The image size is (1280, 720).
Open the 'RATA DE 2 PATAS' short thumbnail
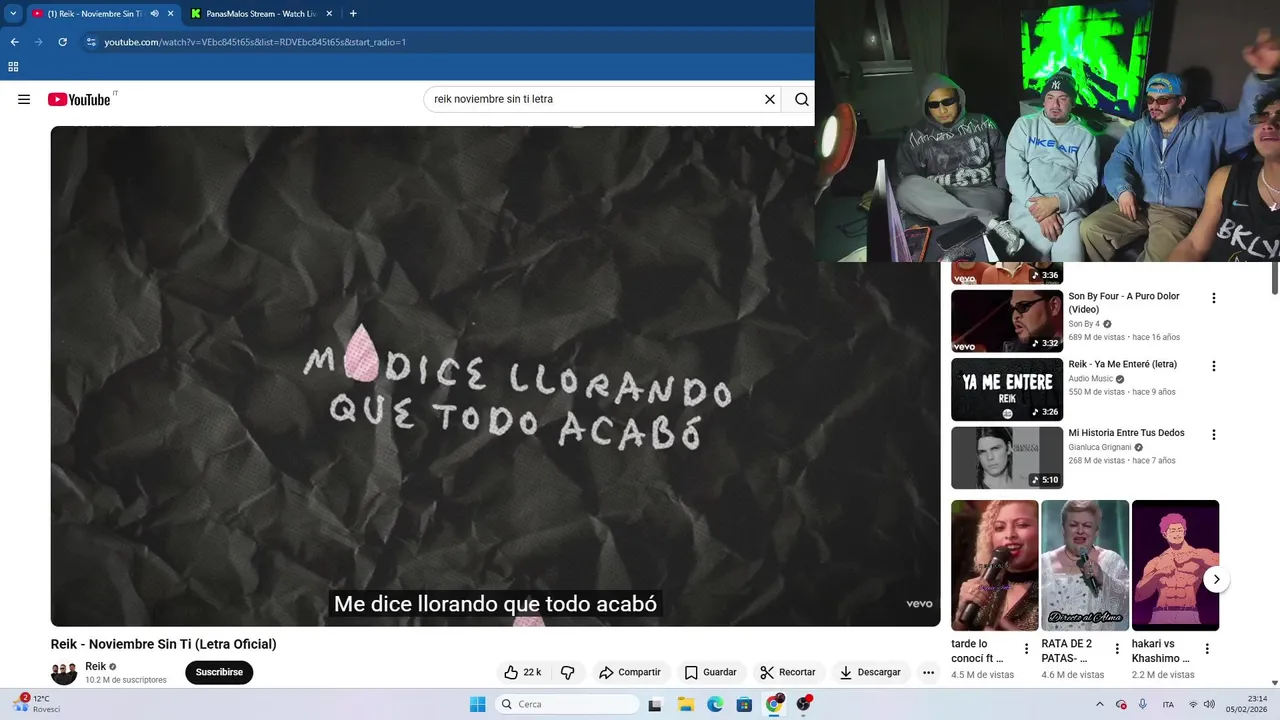1085,565
